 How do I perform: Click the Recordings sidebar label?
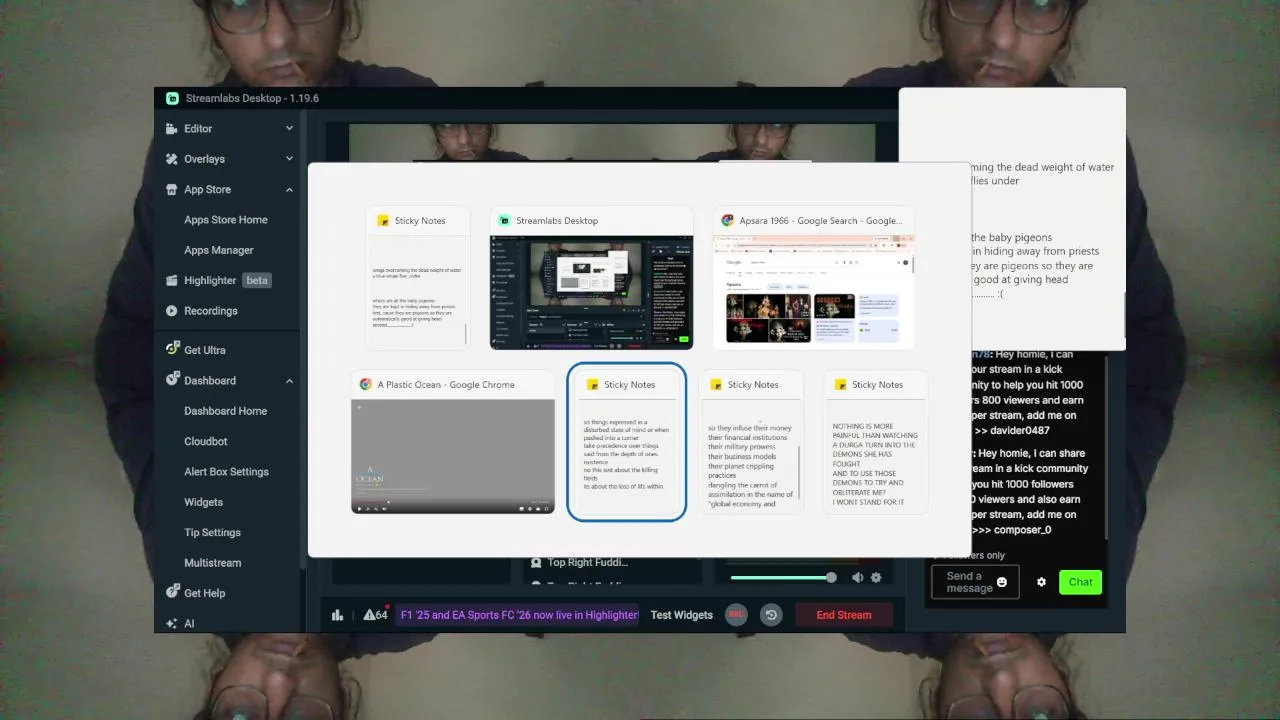[x=211, y=311]
